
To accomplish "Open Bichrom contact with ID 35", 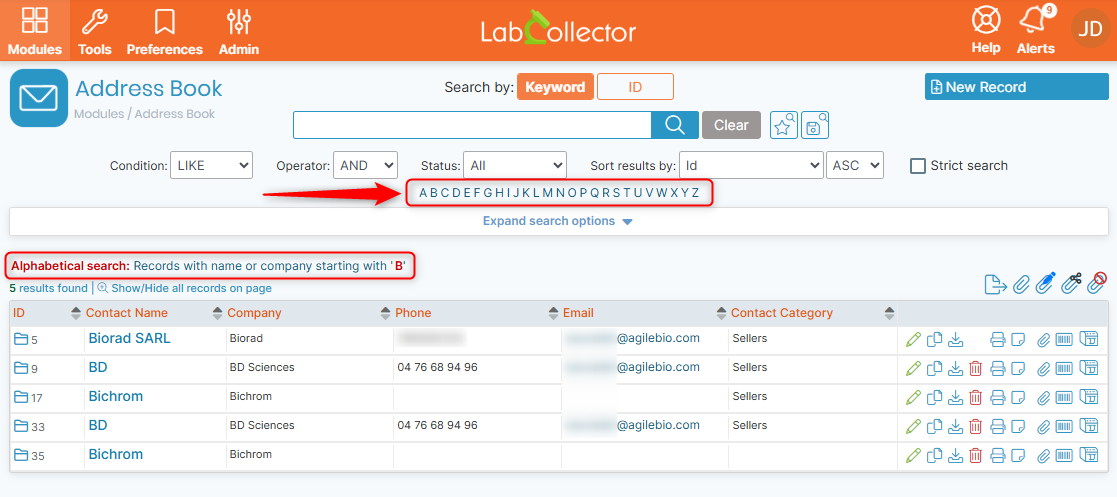I will pos(115,454).
